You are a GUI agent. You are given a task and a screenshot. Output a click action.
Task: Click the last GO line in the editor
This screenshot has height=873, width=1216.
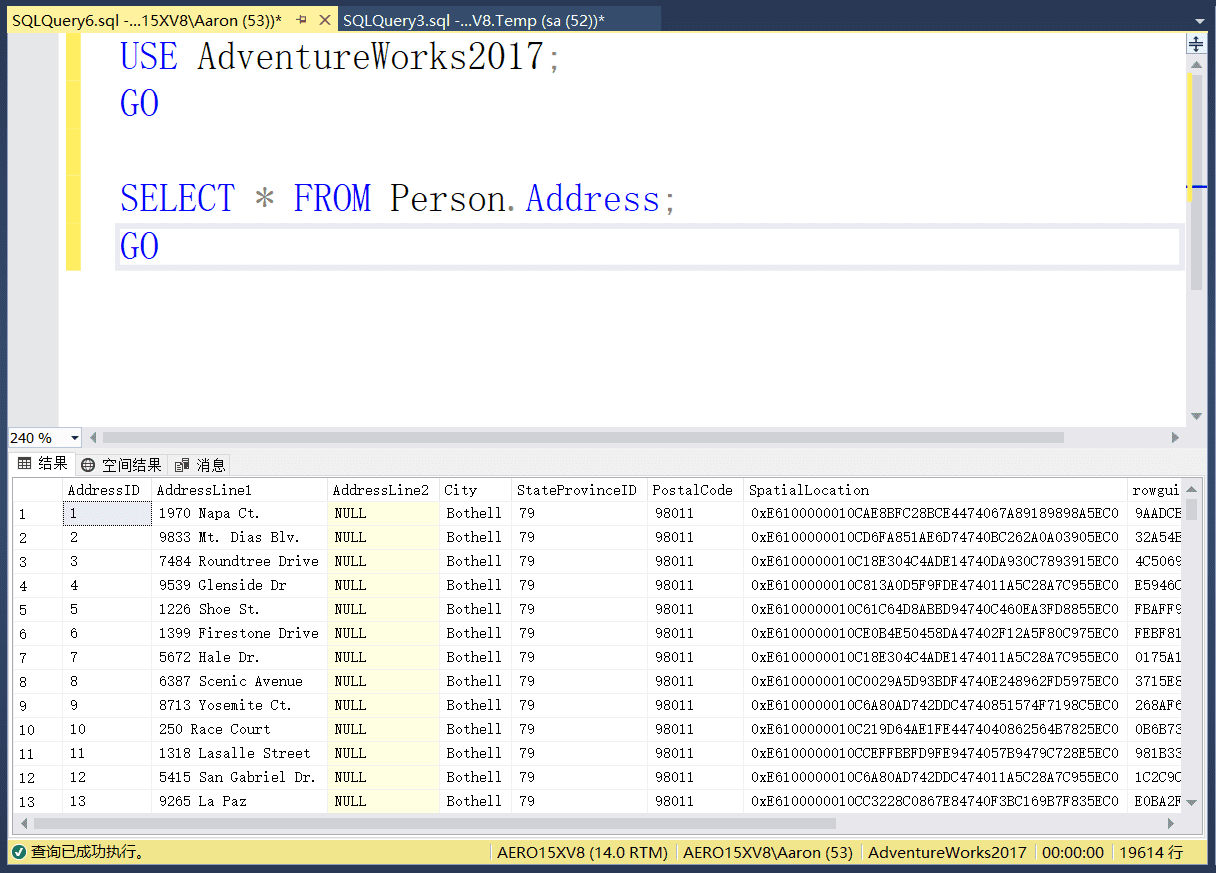point(139,246)
